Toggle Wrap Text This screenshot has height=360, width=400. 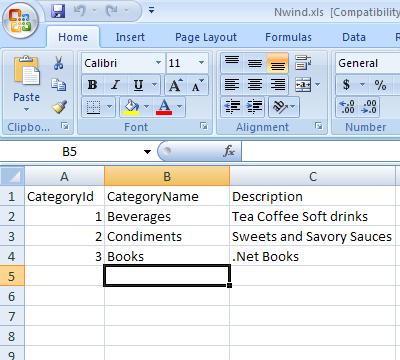(303, 63)
